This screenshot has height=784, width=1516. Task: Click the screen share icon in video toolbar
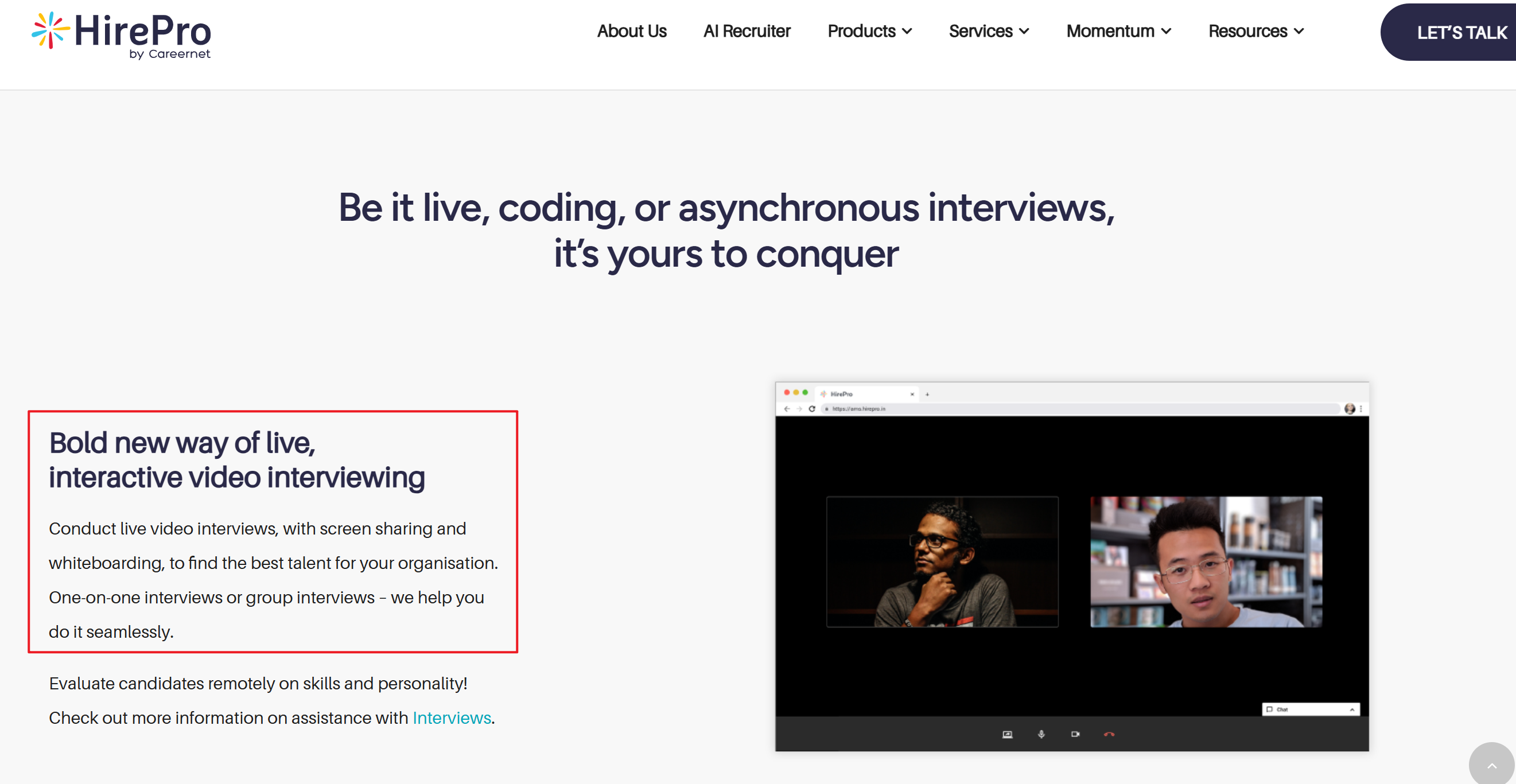tap(1008, 734)
